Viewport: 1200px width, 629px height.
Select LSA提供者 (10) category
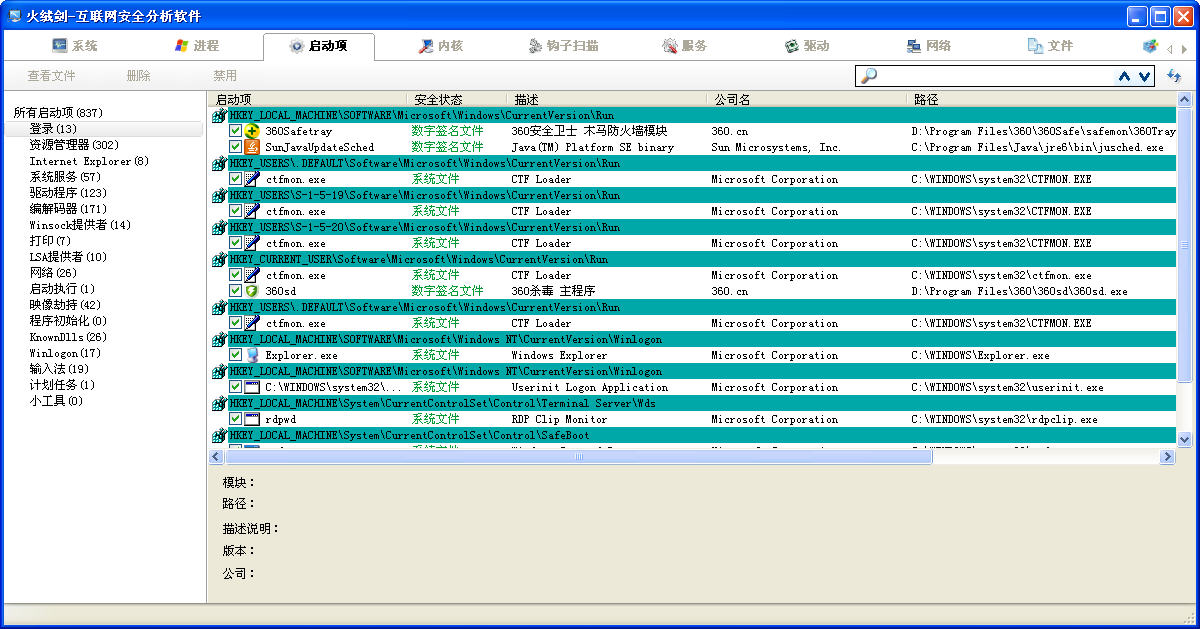point(68,257)
